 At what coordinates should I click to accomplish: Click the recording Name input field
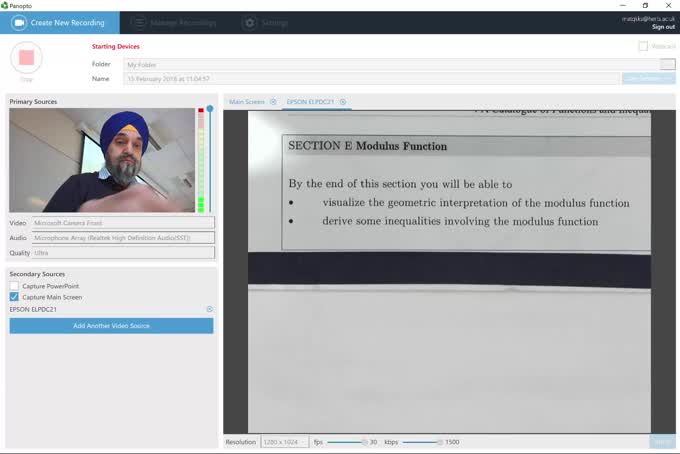(370, 78)
